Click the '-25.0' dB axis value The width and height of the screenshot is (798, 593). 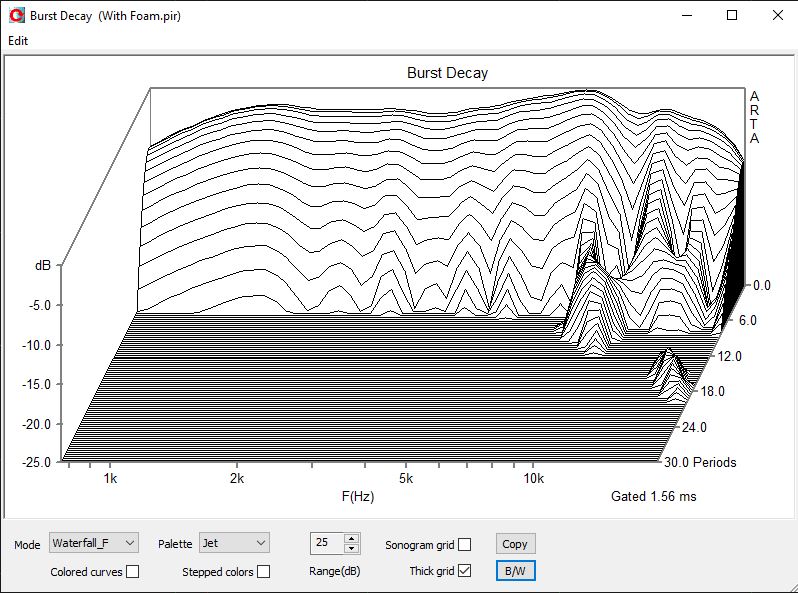(x=36, y=462)
